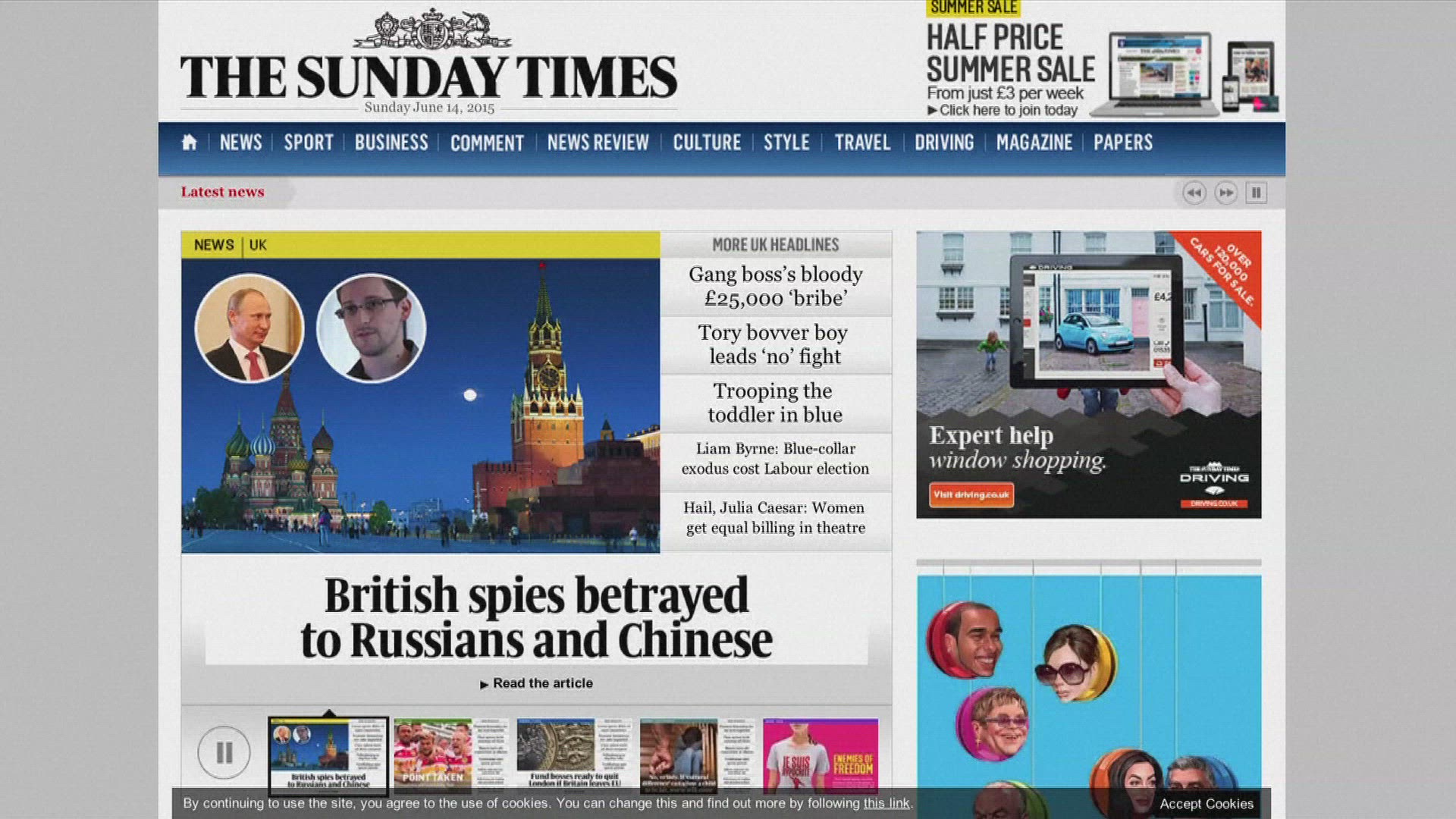Click Visit driving.co.uk ad button
The height and width of the screenshot is (819, 1456).
click(x=971, y=495)
